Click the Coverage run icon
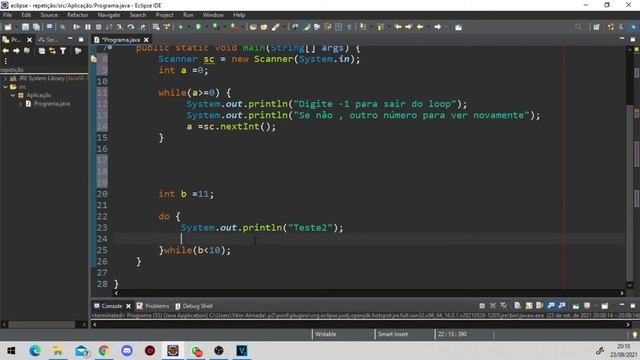The height and width of the screenshot is (360, 640). [x=216, y=27]
